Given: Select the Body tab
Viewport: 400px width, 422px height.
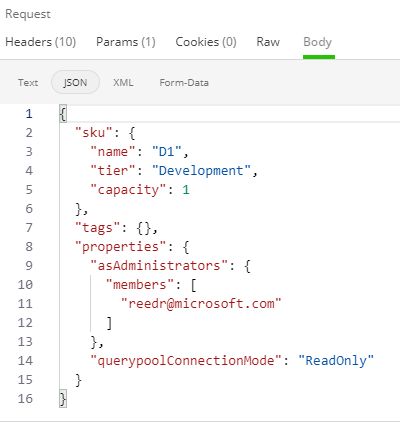Looking at the screenshot, I should [317, 43].
